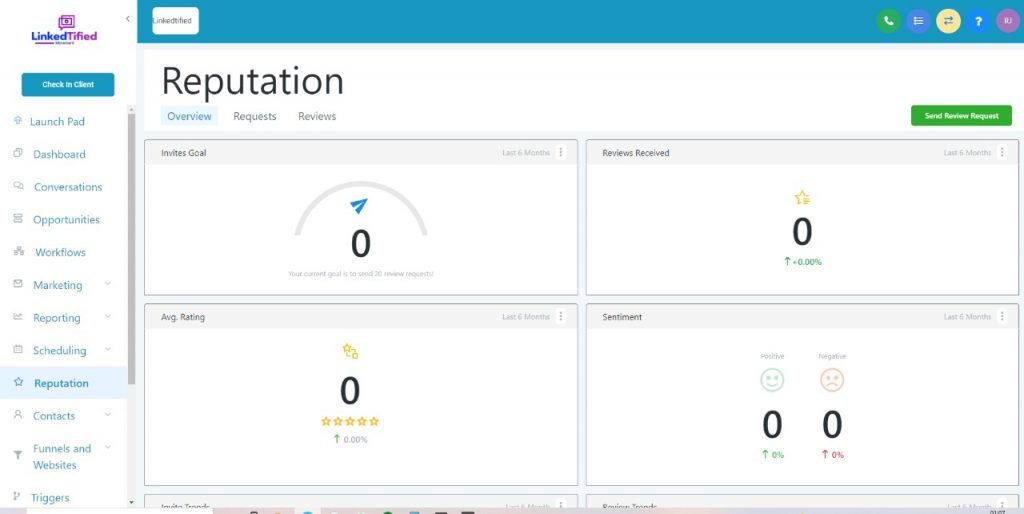Click the yellow switch arrows icon
The width and height of the screenshot is (1024, 514).
coord(948,21)
